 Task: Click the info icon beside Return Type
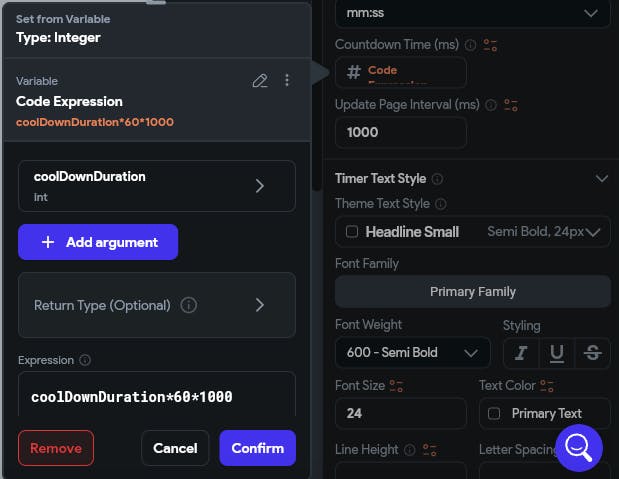point(188,305)
